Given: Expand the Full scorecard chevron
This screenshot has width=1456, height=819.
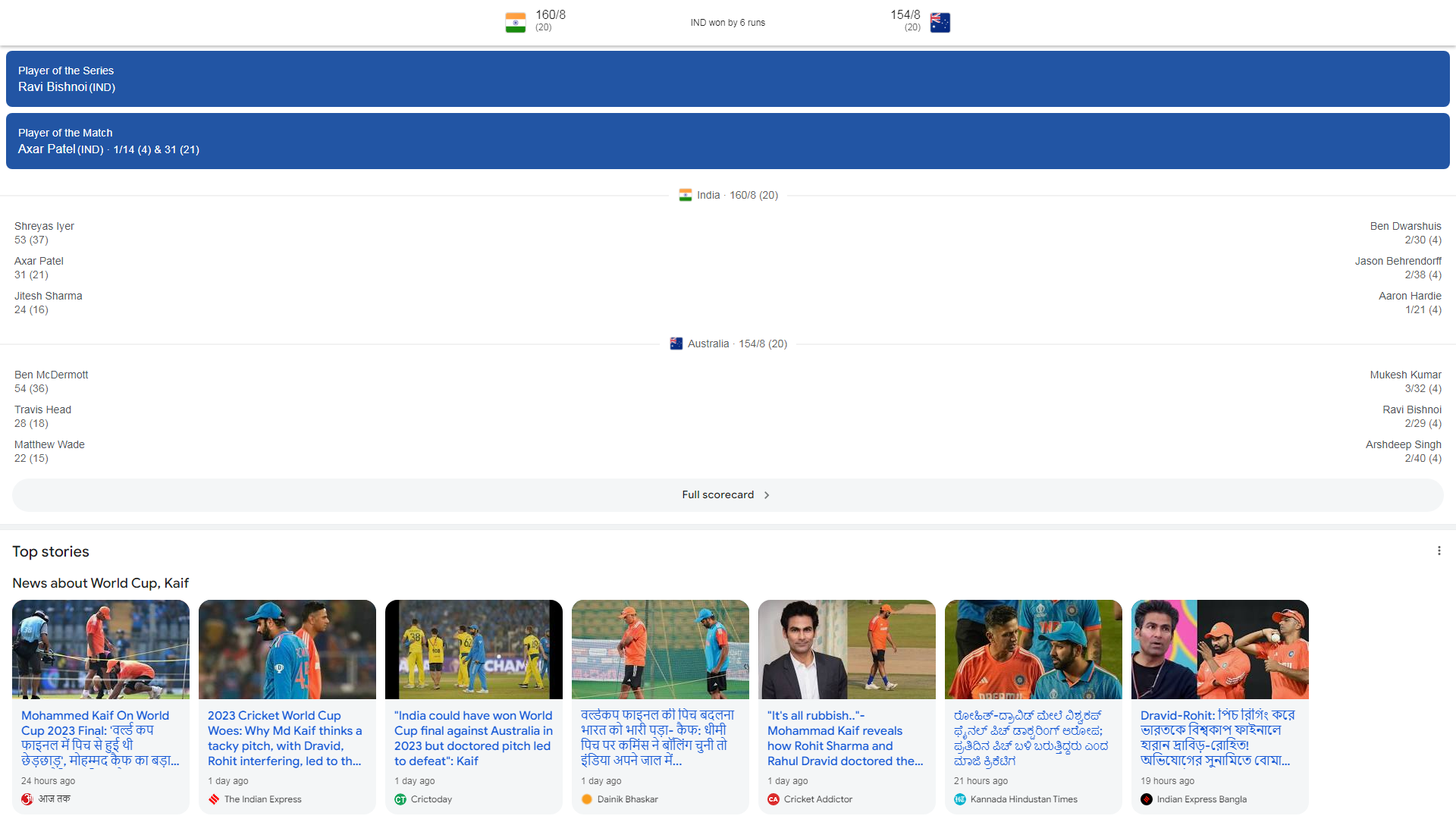Looking at the screenshot, I should pos(766,494).
